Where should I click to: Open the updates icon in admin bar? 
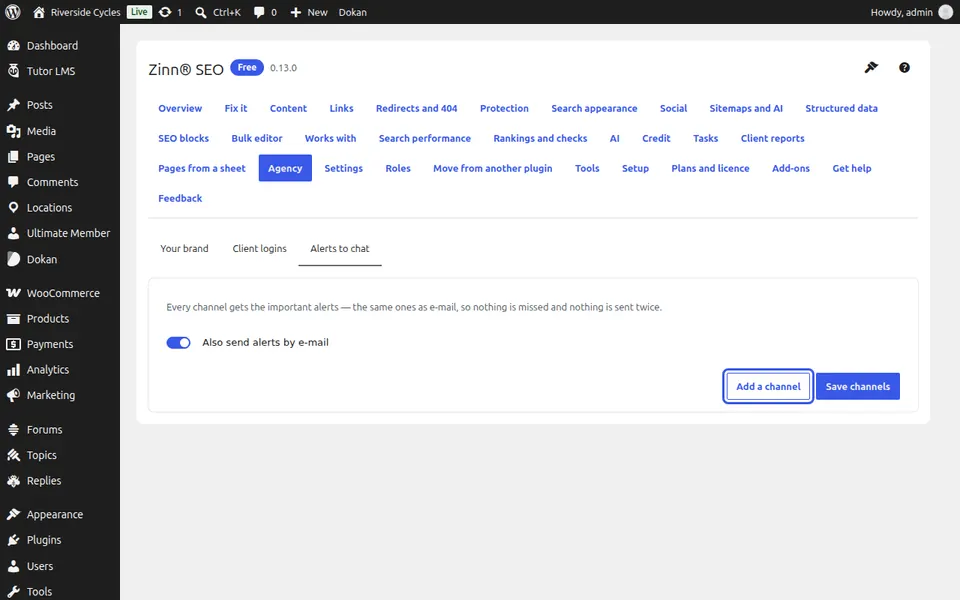(x=165, y=12)
